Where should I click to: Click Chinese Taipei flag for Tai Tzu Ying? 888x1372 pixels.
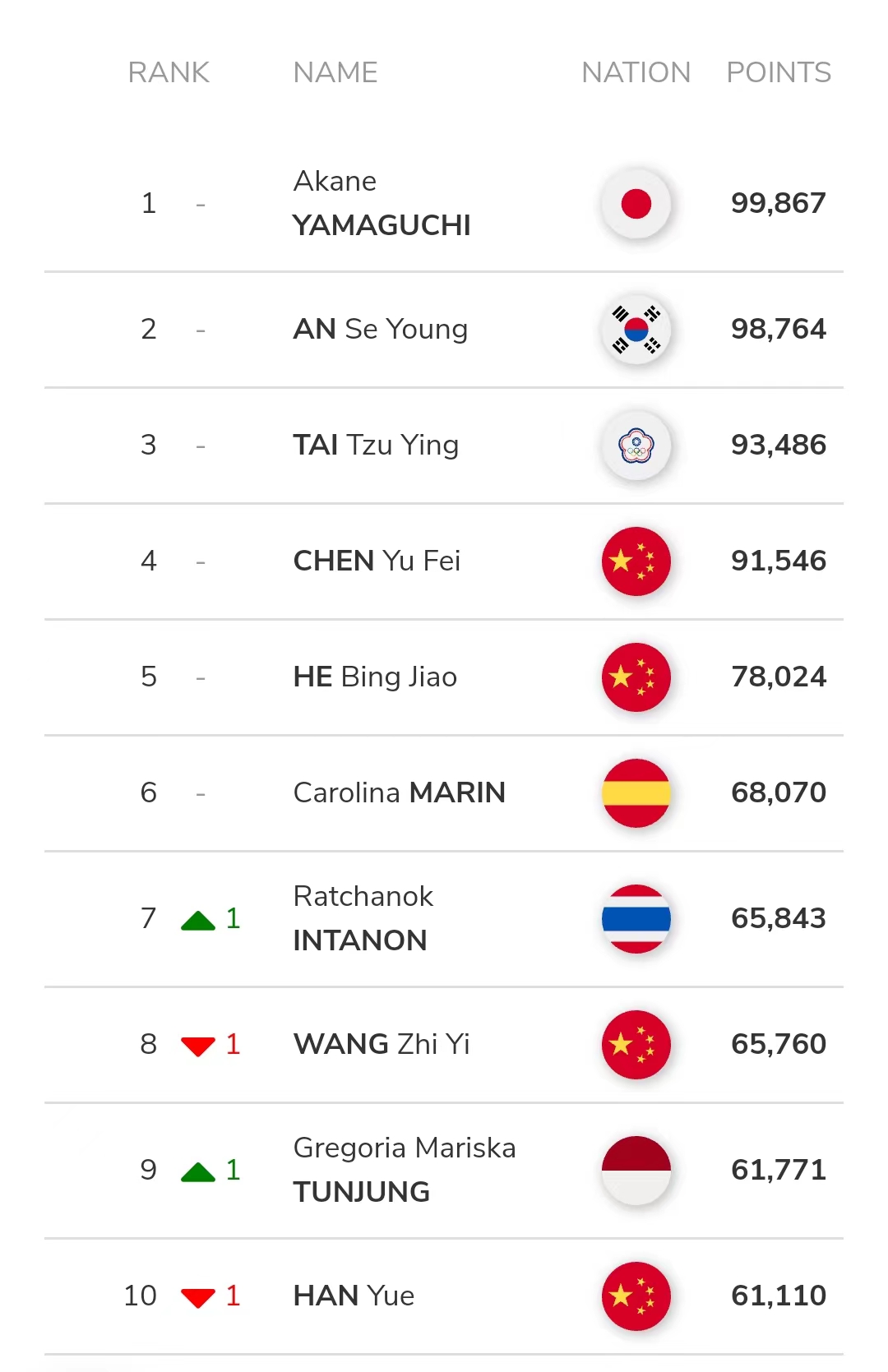[x=636, y=446]
